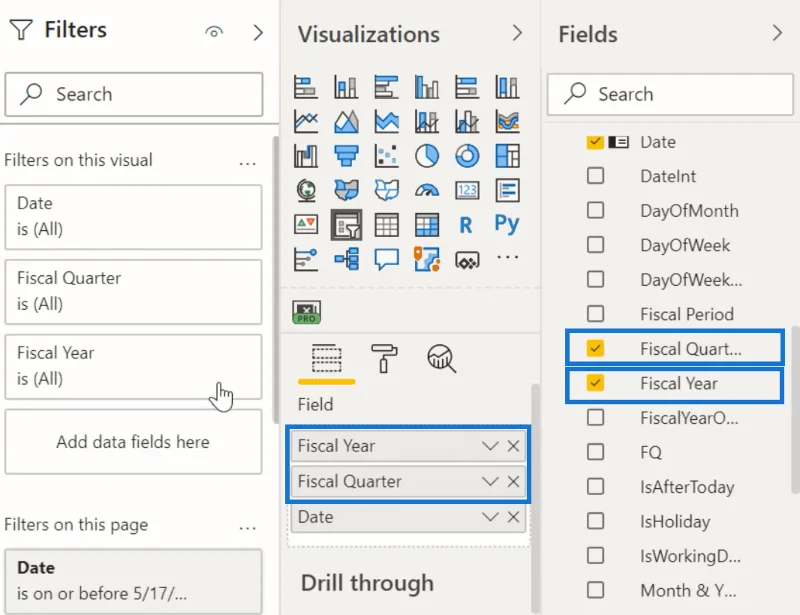
Task: Open Date field well dropdown arrow
Action: click(x=490, y=517)
